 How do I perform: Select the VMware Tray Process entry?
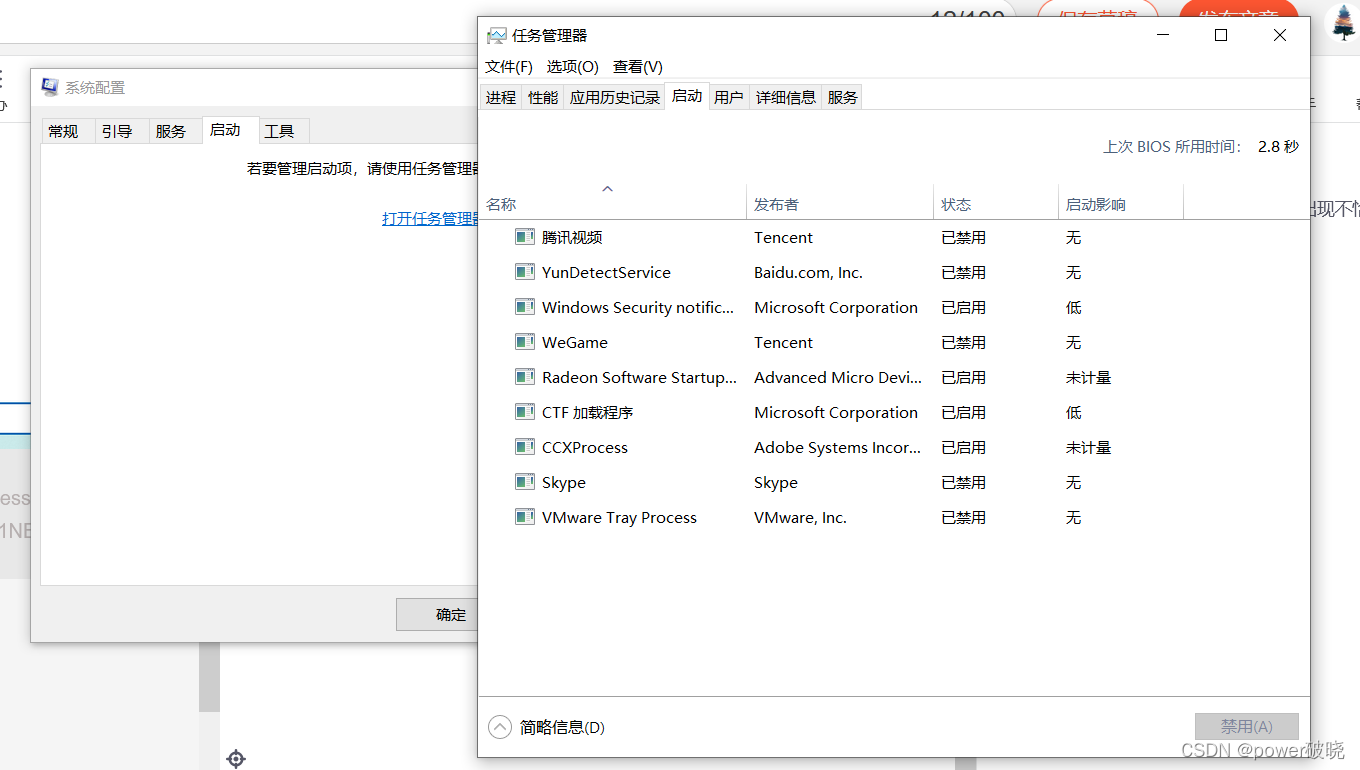tap(619, 517)
